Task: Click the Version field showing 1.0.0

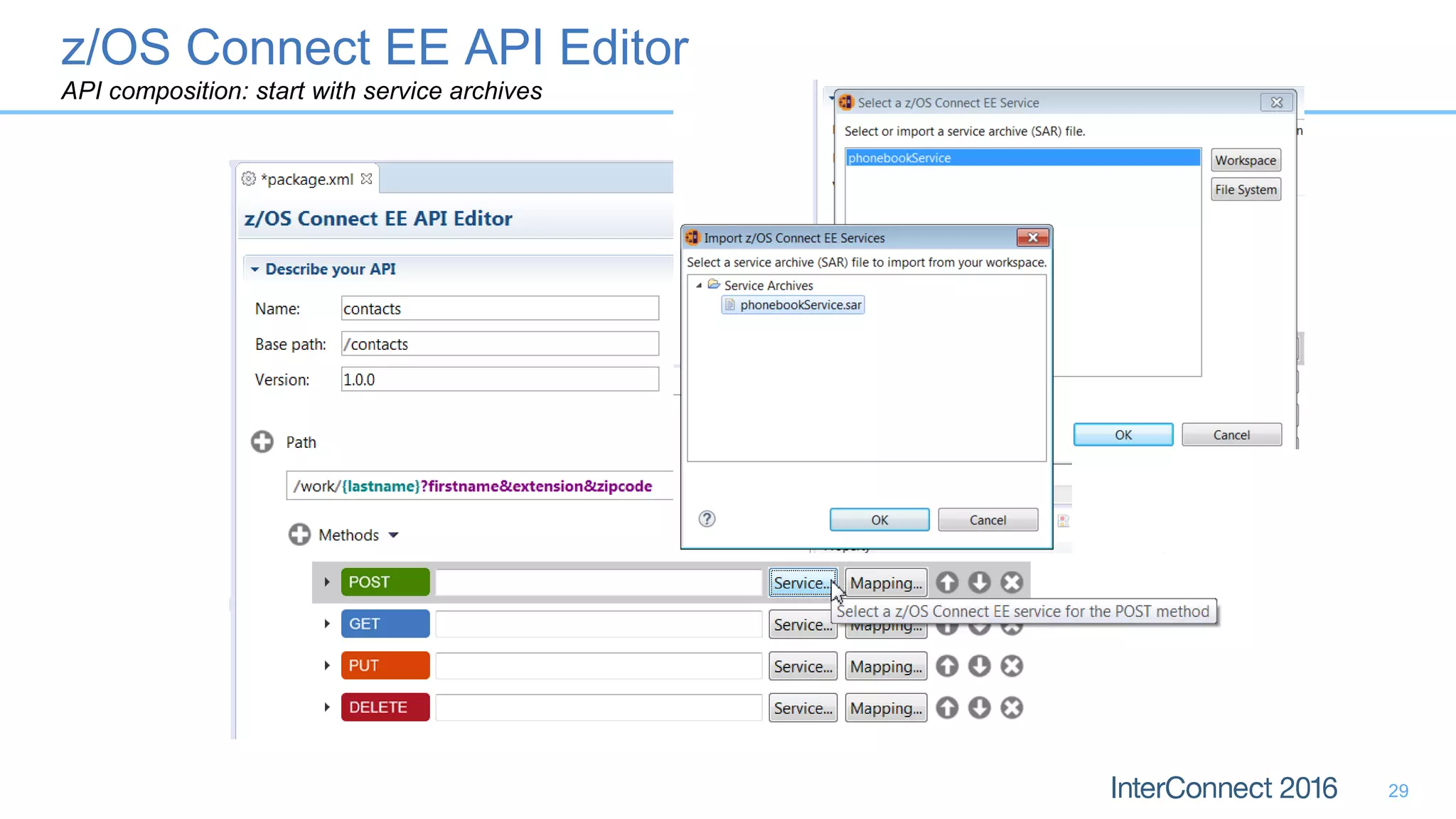Action: (x=500, y=380)
